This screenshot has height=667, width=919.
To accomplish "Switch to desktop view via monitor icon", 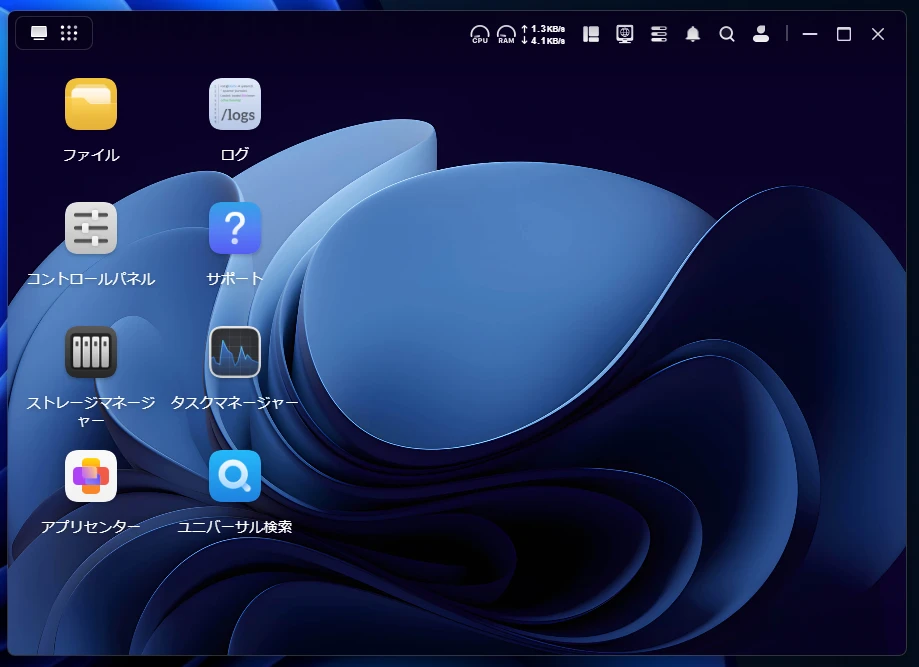I will pyautogui.click(x=39, y=33).
